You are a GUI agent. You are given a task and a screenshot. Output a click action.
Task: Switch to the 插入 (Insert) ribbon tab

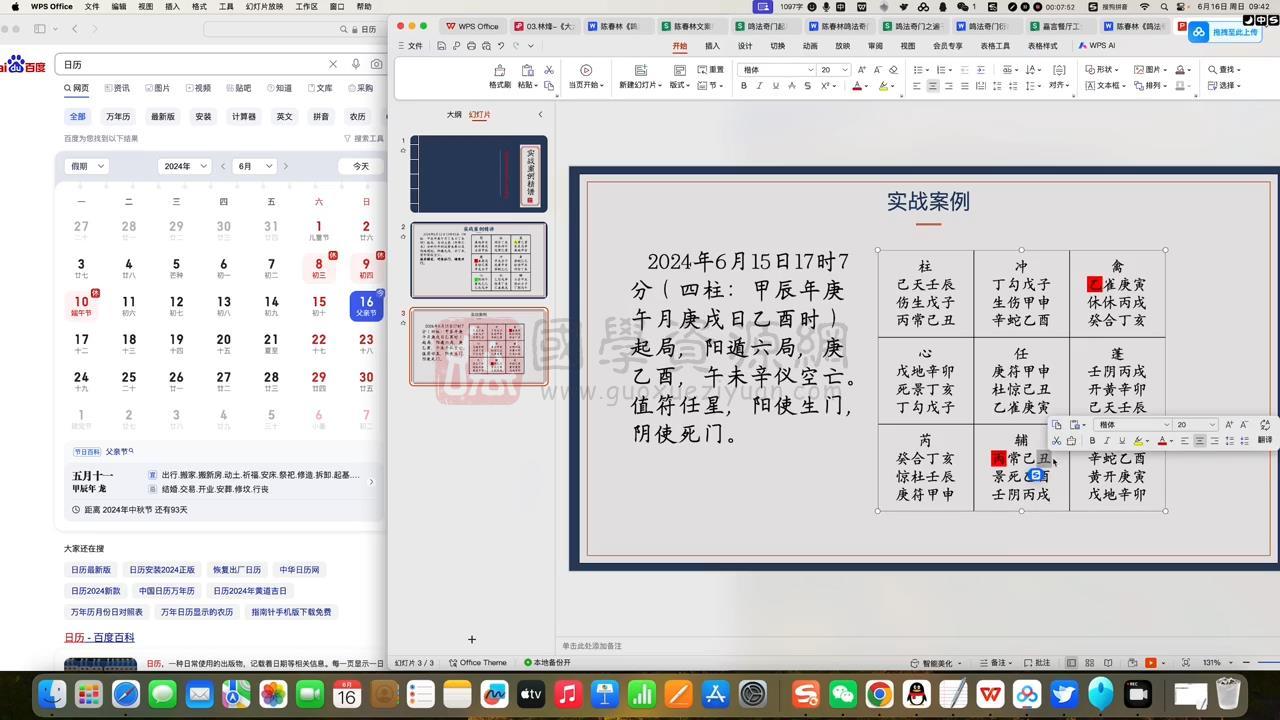coord(712,46)
